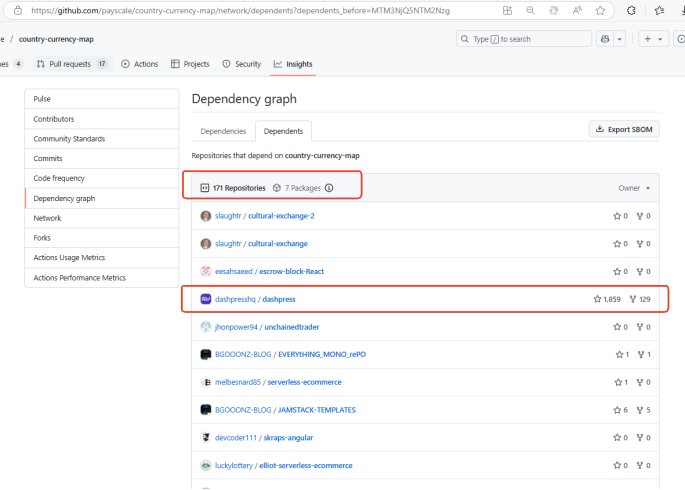Click the eesahsaeed avatar image
This screenshot has width=685, height=490.
(206, 271)
